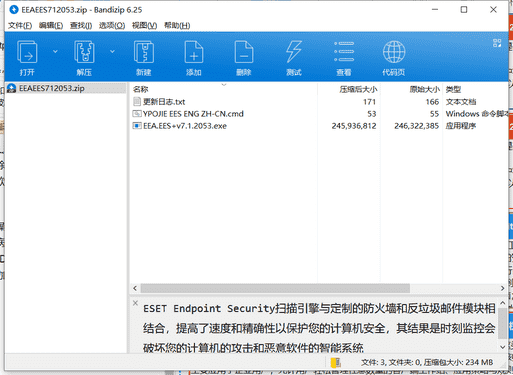
Task: Click the 测试 (Test) lightning icon
Action: click(x=294, y=52)
